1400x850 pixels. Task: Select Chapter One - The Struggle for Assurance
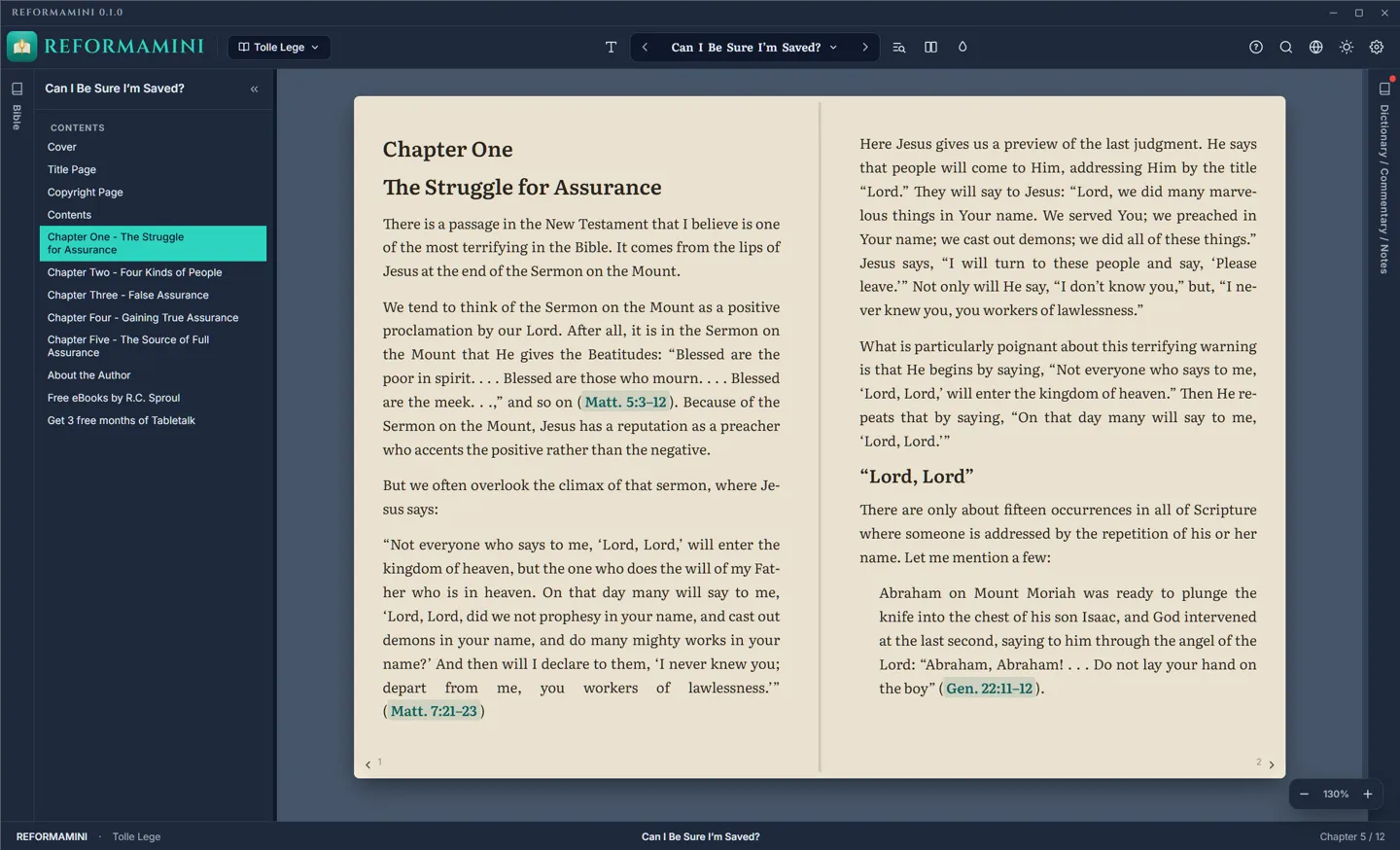click(x=154, y=243)
